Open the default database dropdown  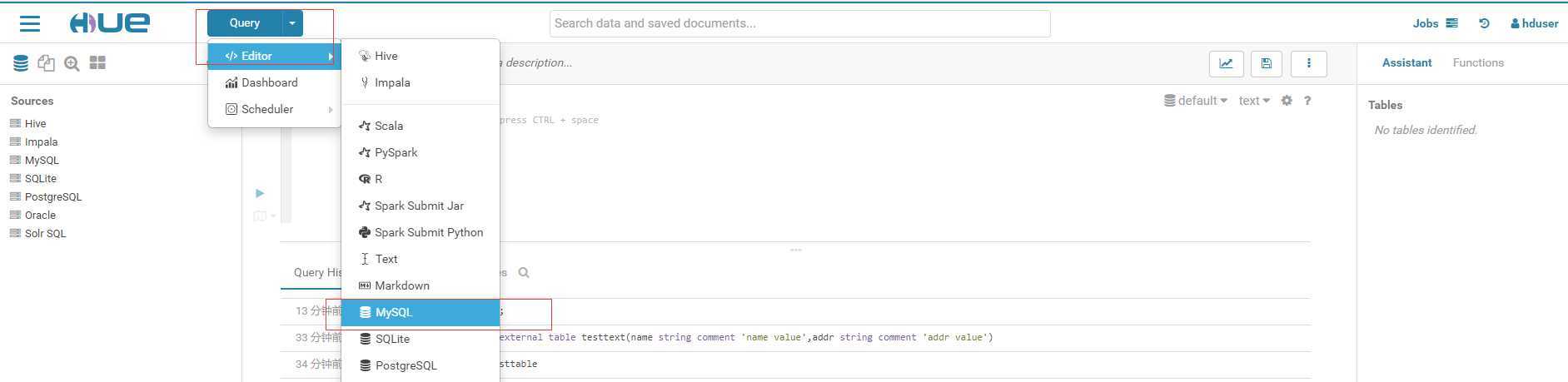pos(1196,101)
